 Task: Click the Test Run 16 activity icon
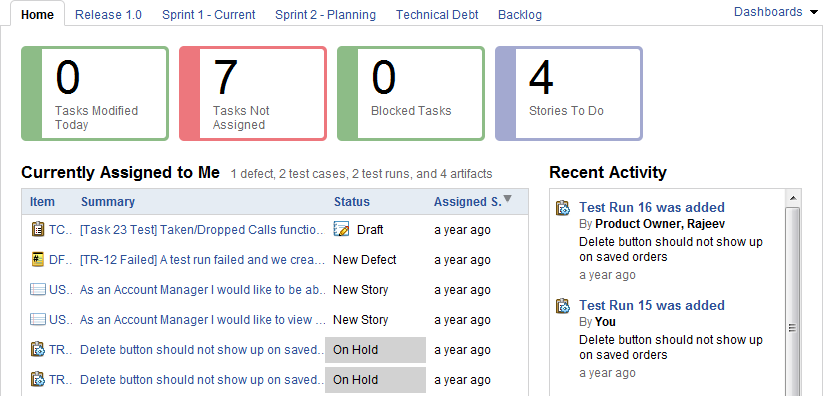point(563,208)
